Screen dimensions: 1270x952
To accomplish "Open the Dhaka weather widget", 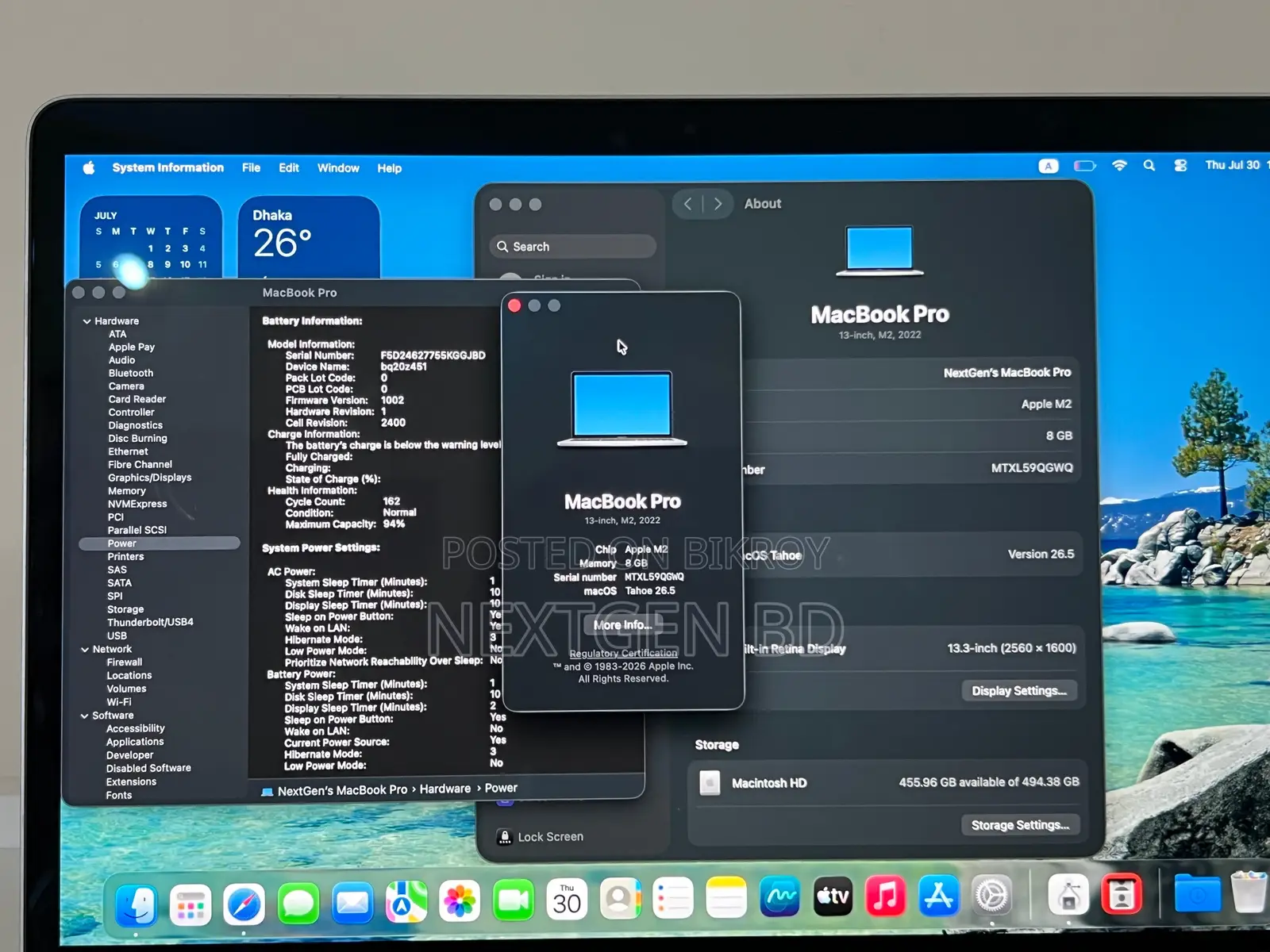I will (309, 236).
